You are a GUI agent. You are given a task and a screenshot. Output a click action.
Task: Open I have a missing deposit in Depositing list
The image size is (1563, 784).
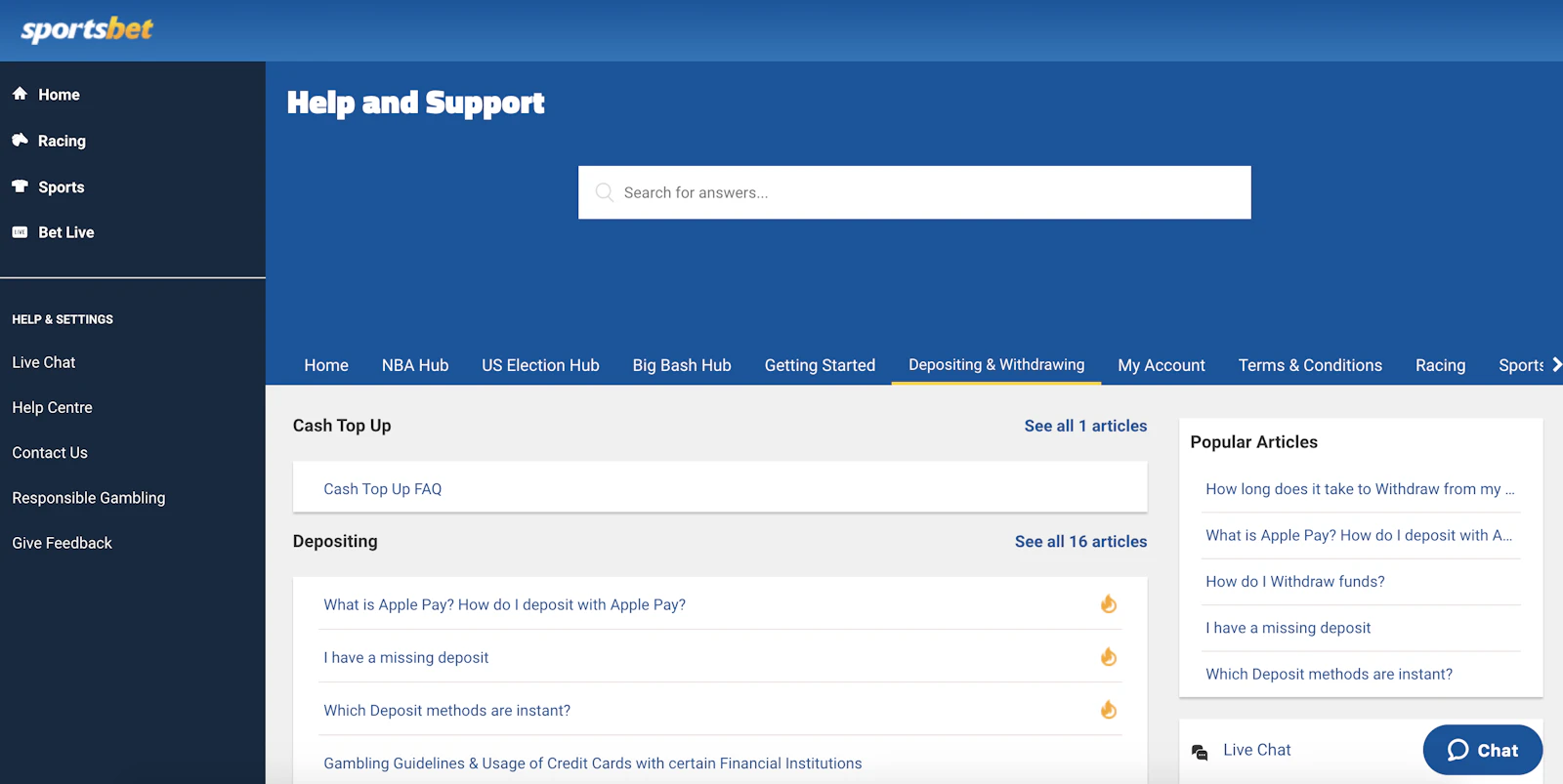[406, 658]
